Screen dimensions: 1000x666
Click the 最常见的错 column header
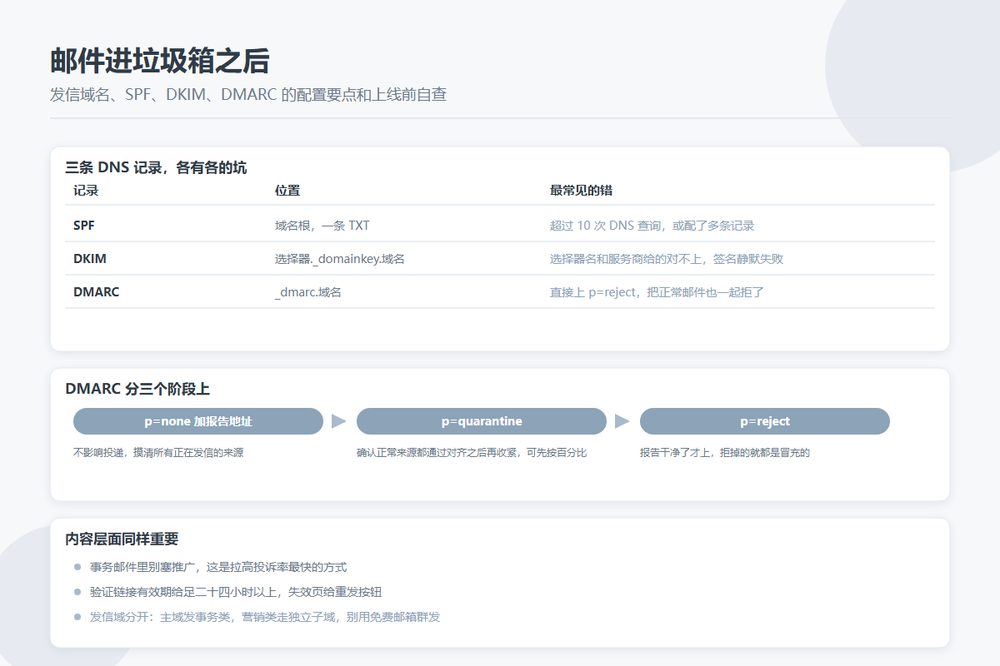coord(581,190)
